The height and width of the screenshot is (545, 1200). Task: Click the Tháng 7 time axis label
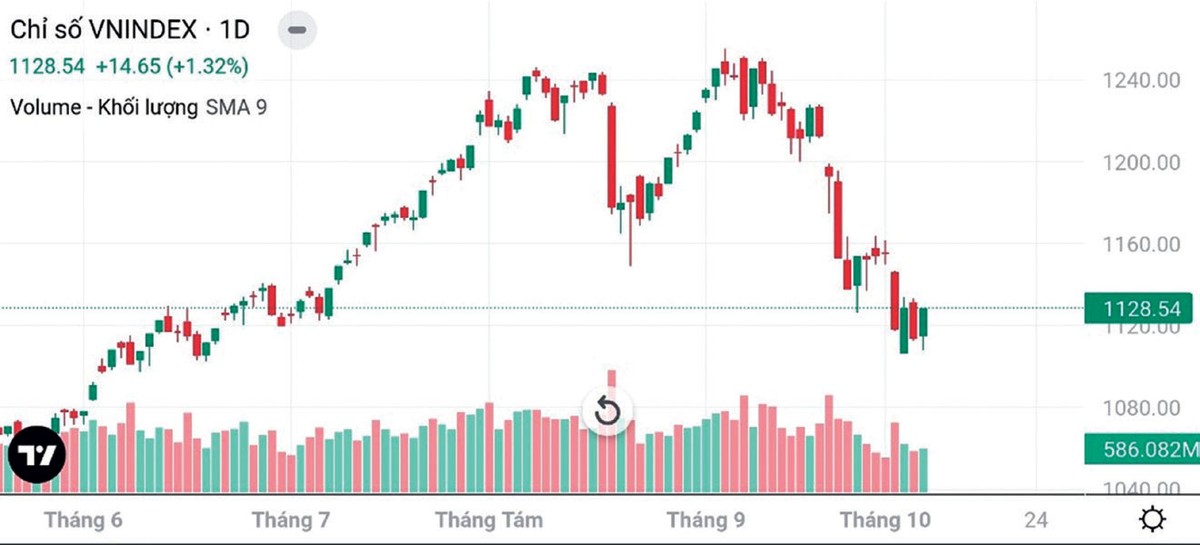pos(291,520)
